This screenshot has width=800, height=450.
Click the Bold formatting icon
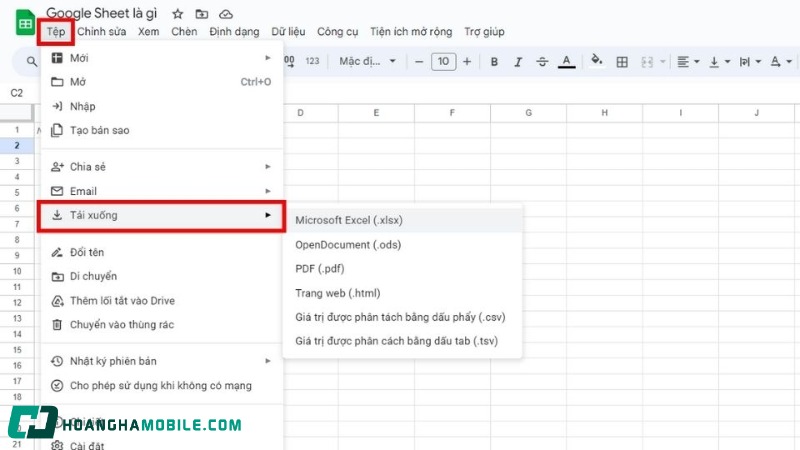pos(494,62)
